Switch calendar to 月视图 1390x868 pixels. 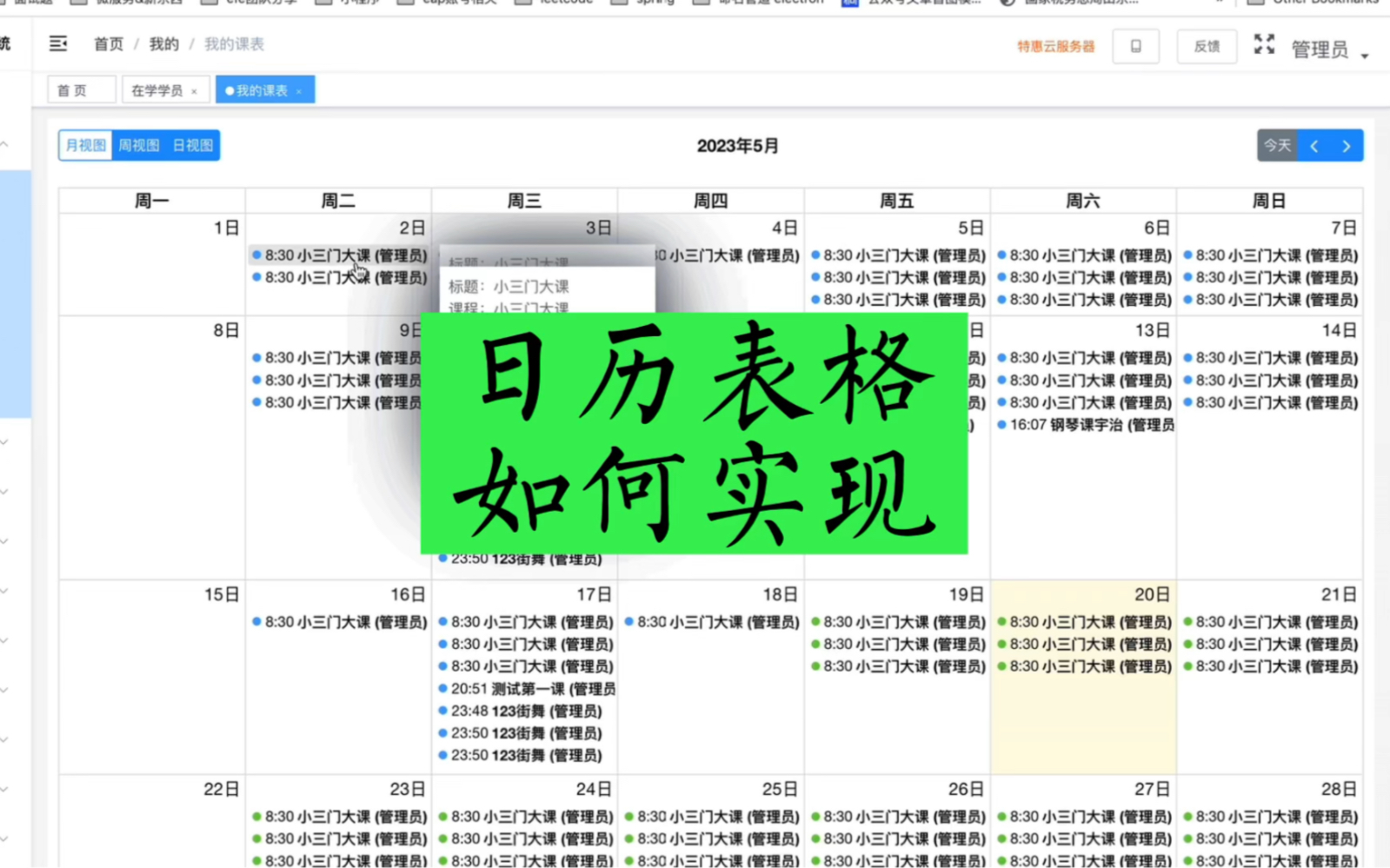pos(85,145)
